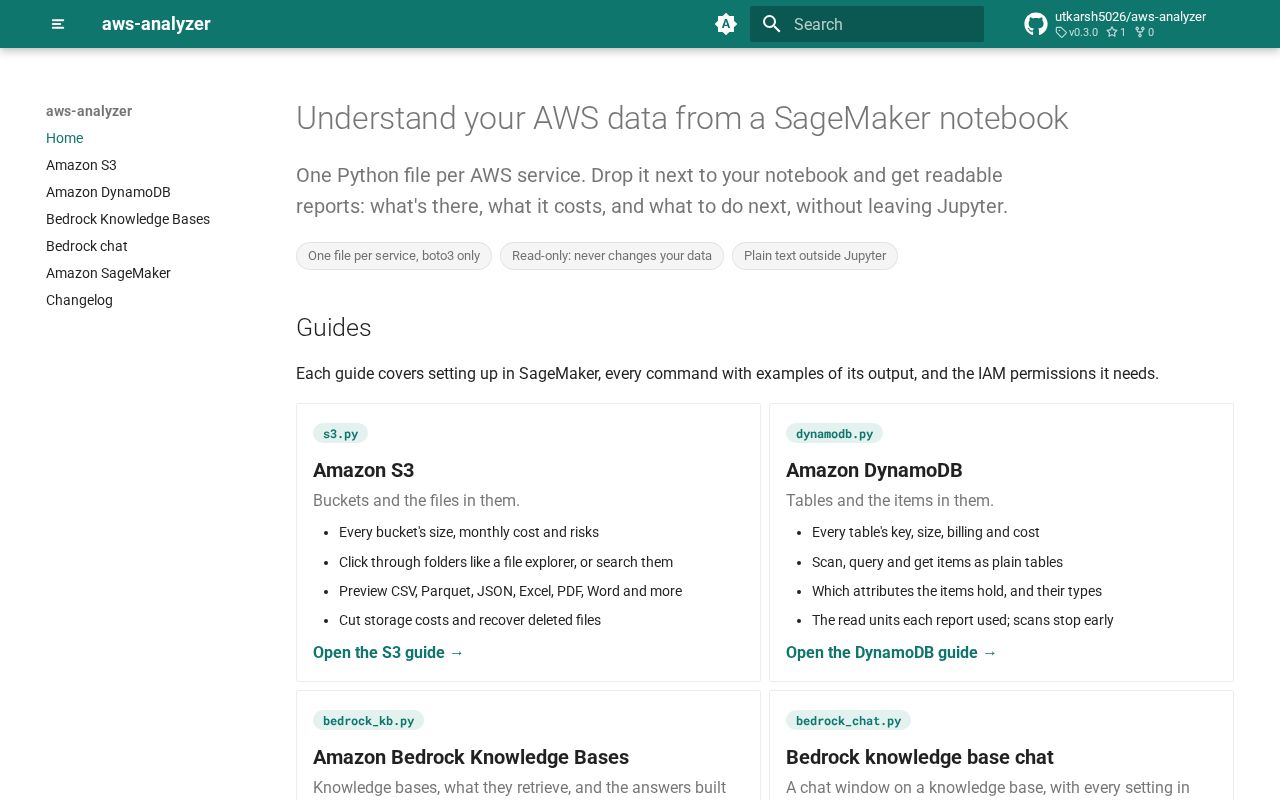Click the Amazon S3 card heading
Viewport: 1280px width, 800px height.
363,470
